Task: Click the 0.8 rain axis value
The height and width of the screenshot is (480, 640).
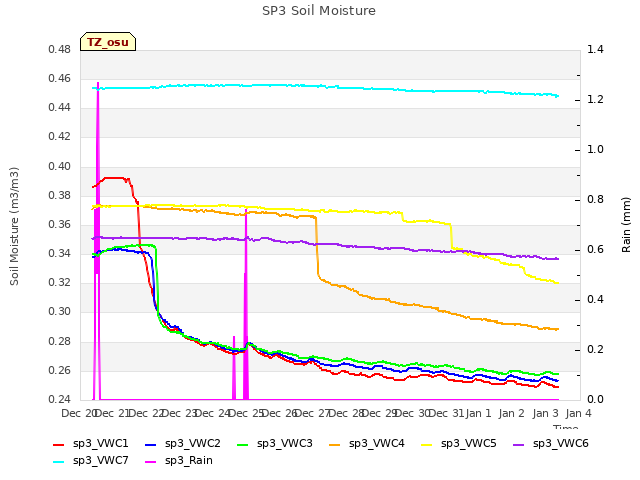Action: [x=596, y=200]
